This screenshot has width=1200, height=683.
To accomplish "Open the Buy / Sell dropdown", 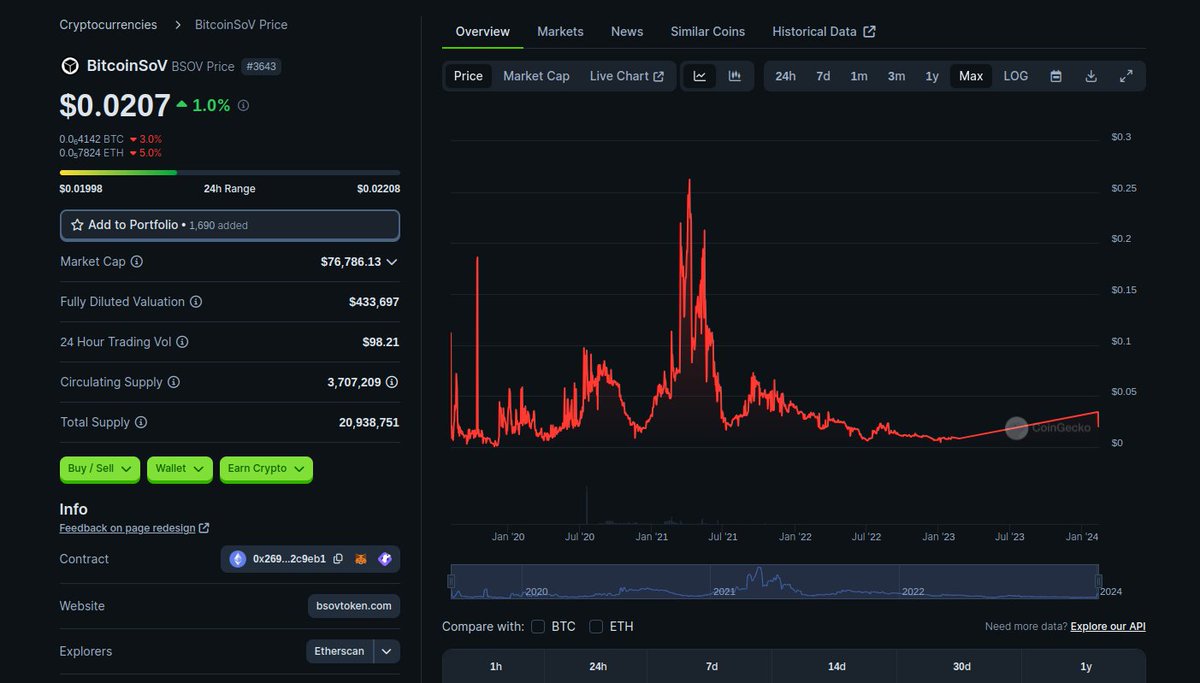I will click(99, 468).
